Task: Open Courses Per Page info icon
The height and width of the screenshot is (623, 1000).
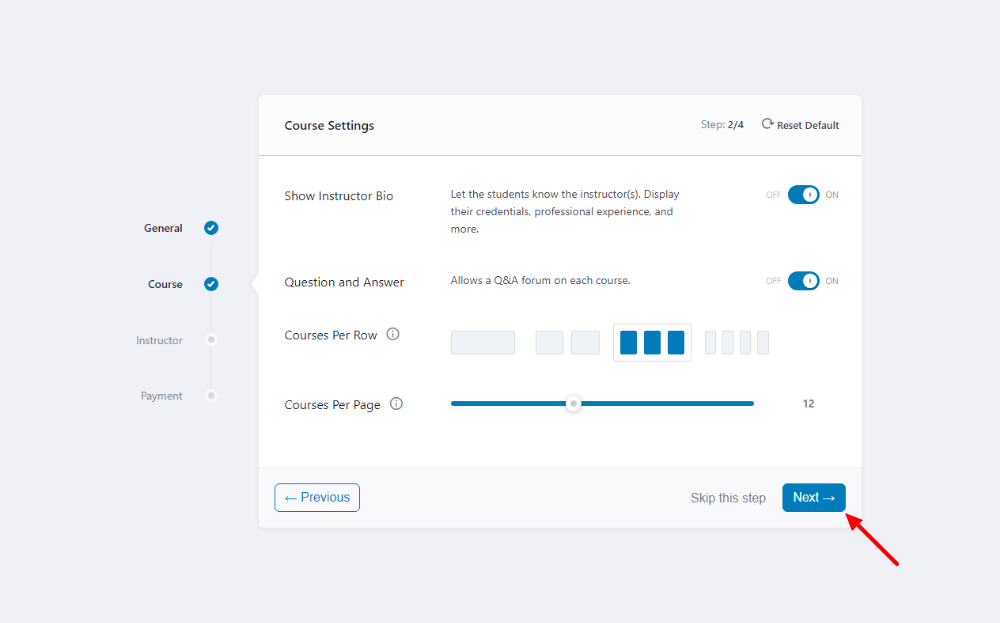Action: click(x=396, y=403)
